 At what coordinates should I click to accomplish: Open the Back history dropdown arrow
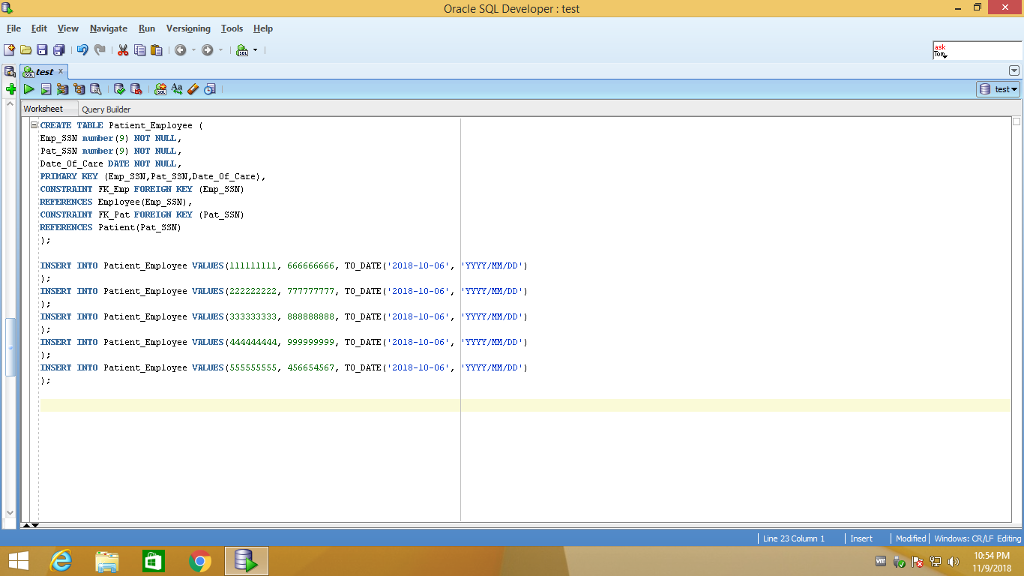click(x=193, y=50)
